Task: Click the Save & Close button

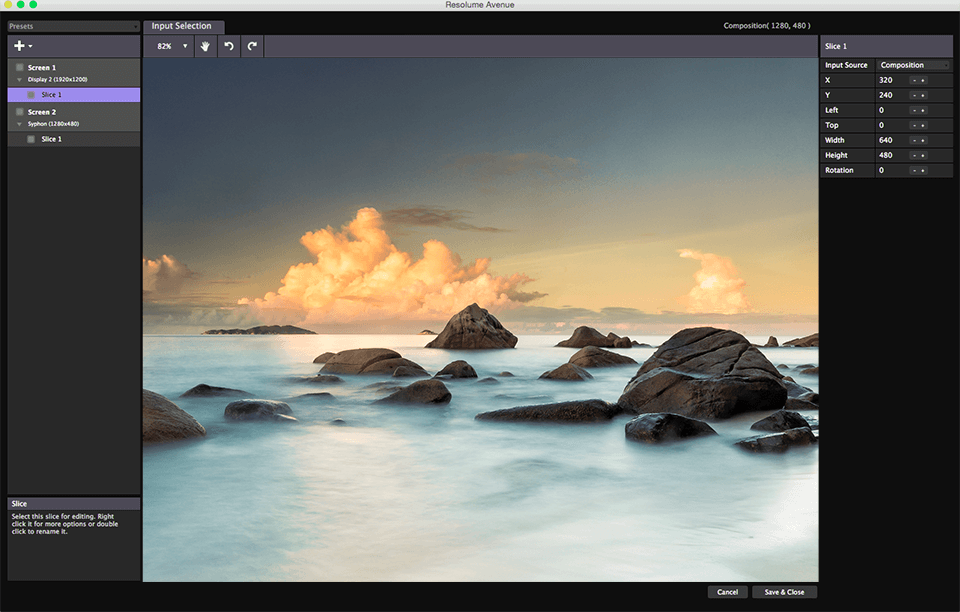Action: 784,592
